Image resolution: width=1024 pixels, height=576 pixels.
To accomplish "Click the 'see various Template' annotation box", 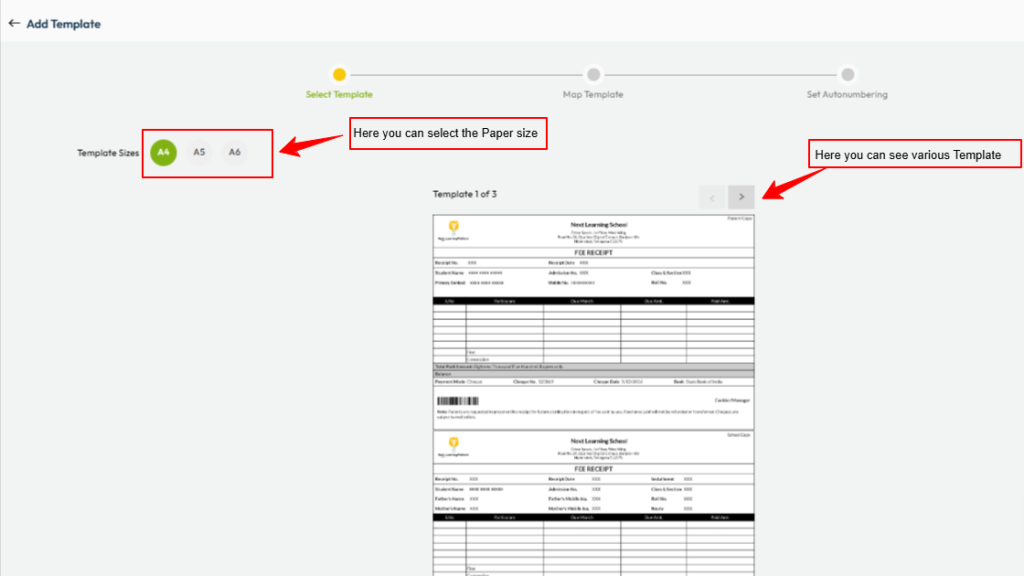I will point(907,155).
